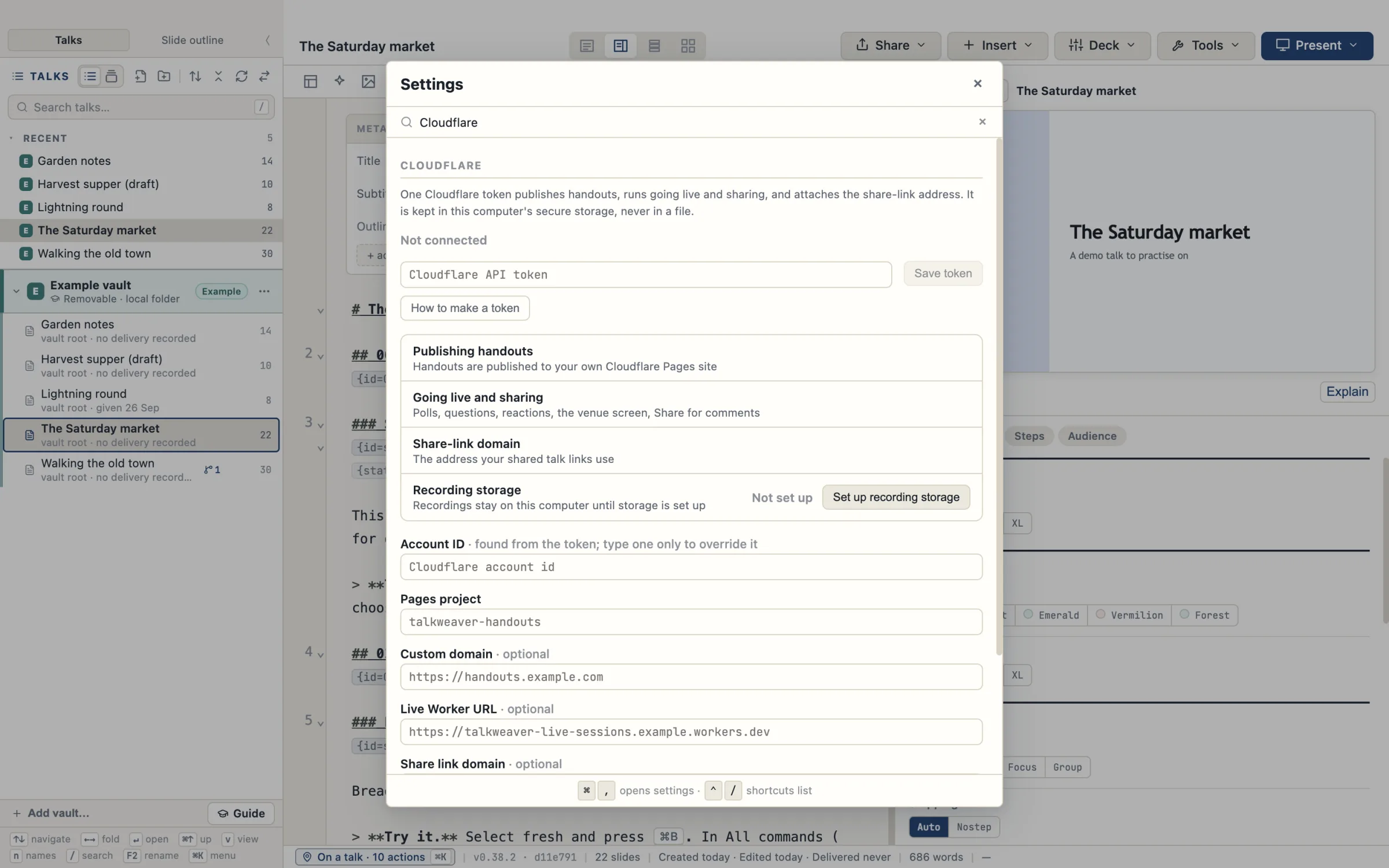Close the Settings dialog

click(x=978, y=84)
